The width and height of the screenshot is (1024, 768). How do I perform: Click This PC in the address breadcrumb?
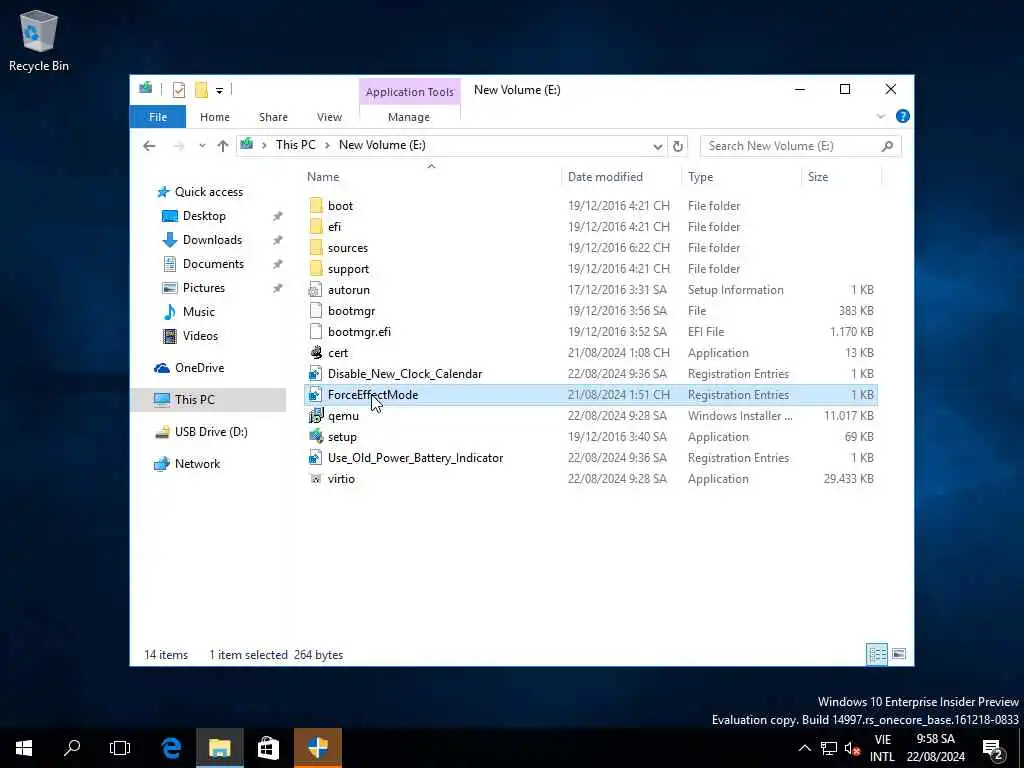coord(295,145)
